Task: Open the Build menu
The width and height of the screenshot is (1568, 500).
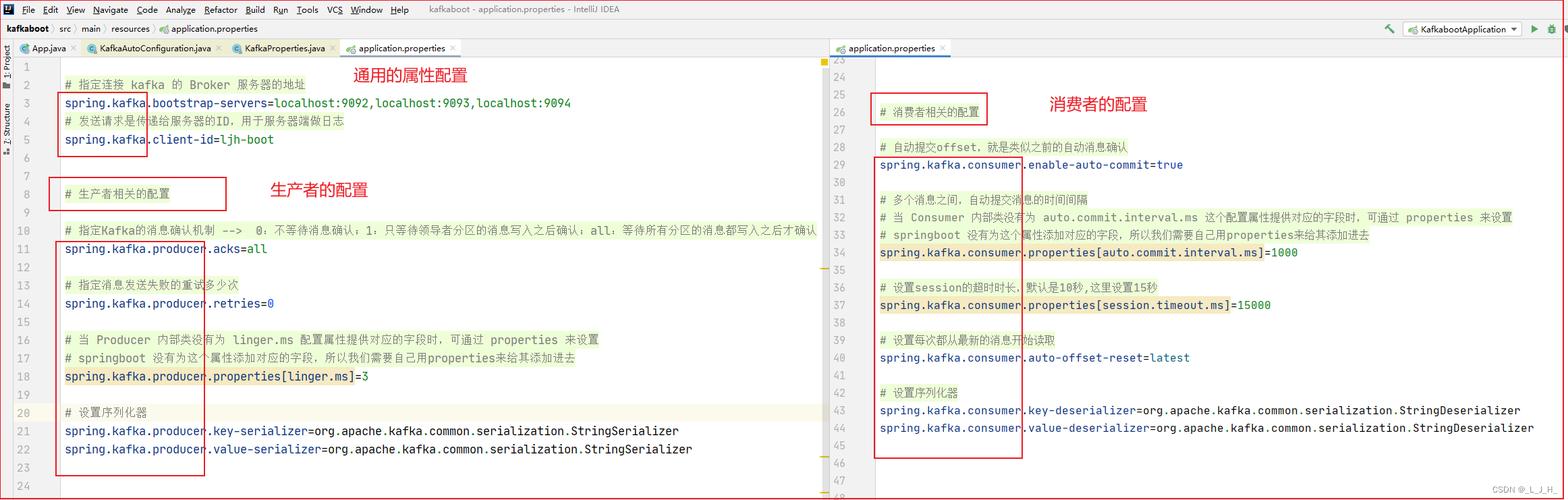Action: point(255,10)
